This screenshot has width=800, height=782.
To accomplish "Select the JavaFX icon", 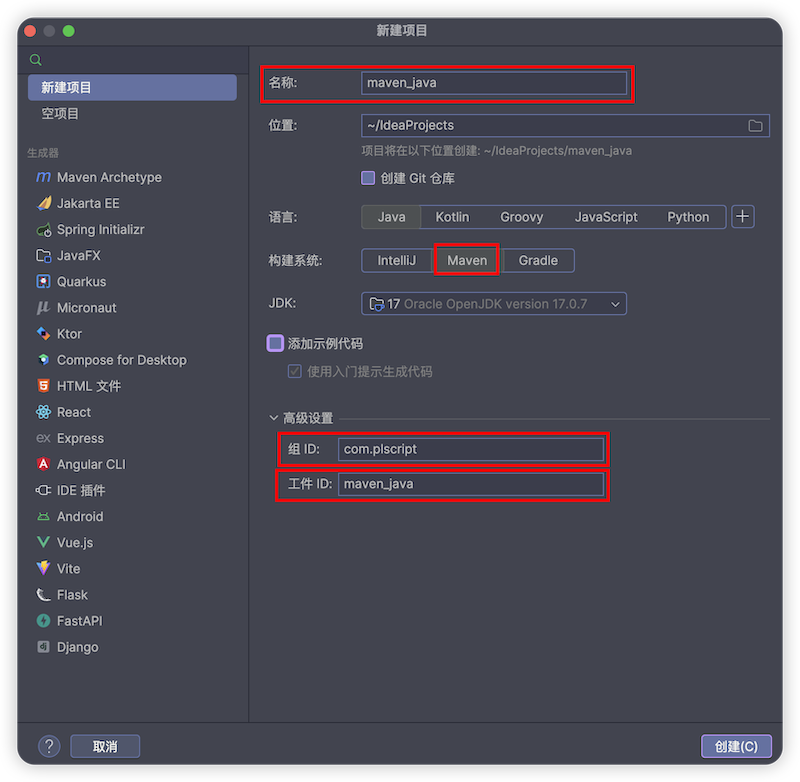I will click(x=43, y=255).
